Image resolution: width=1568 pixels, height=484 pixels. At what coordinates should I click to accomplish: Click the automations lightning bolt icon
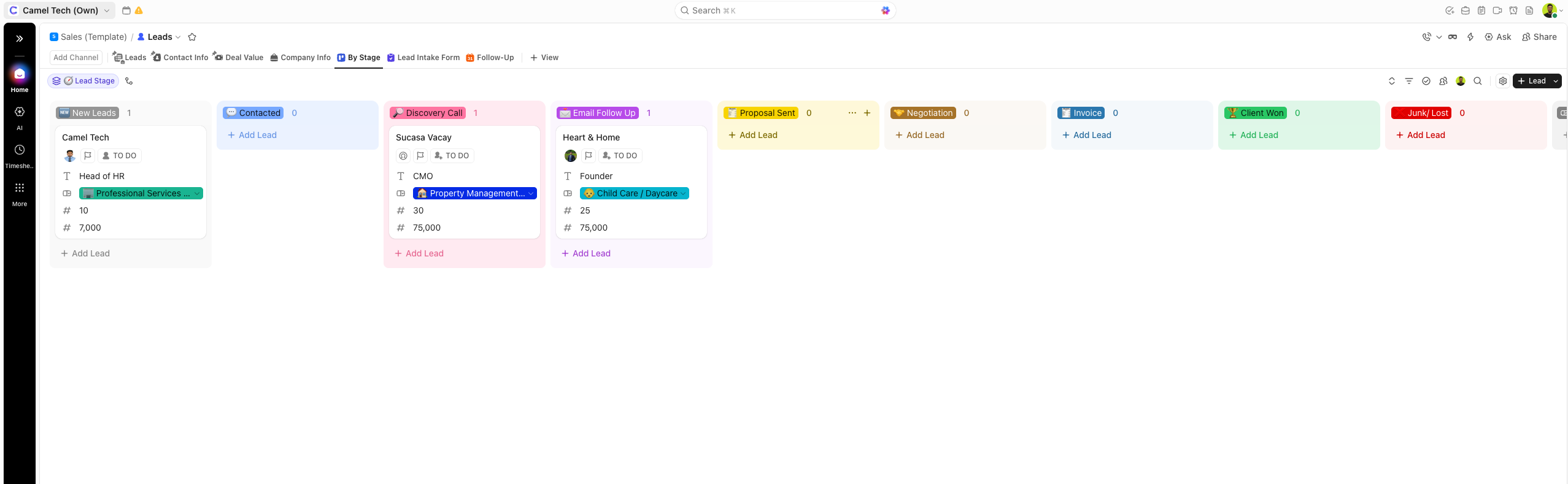coord(1470,37)
